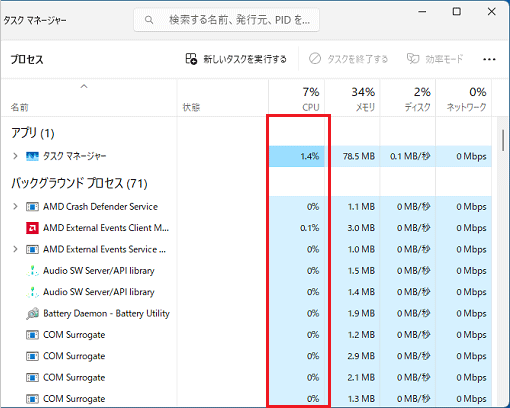This screenshot has height=408, width=510.
Task: Select Battery Daemon - Battery Utility name
Action: point(106,313)
